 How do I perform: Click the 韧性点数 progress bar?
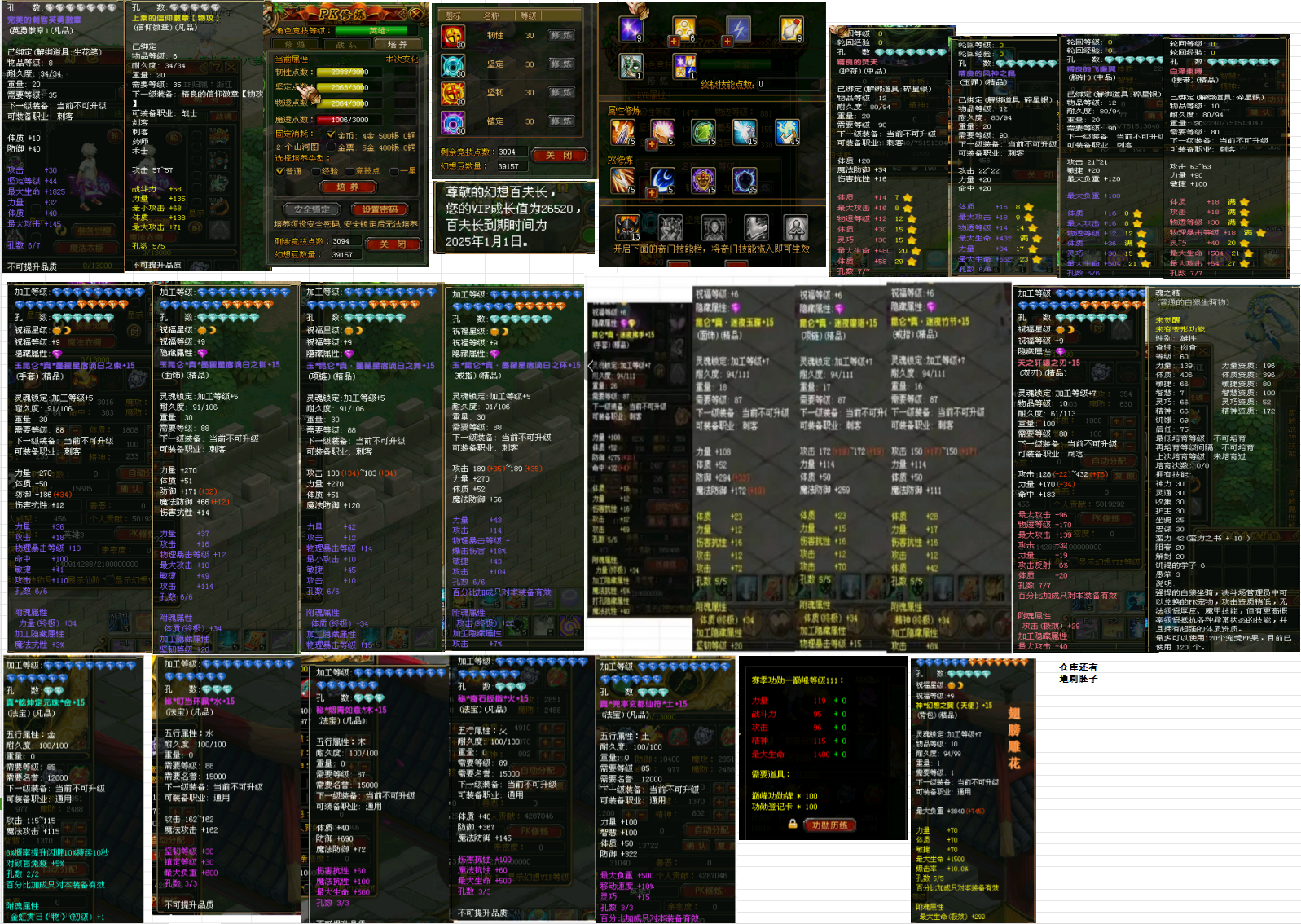(x=349, y=73)
